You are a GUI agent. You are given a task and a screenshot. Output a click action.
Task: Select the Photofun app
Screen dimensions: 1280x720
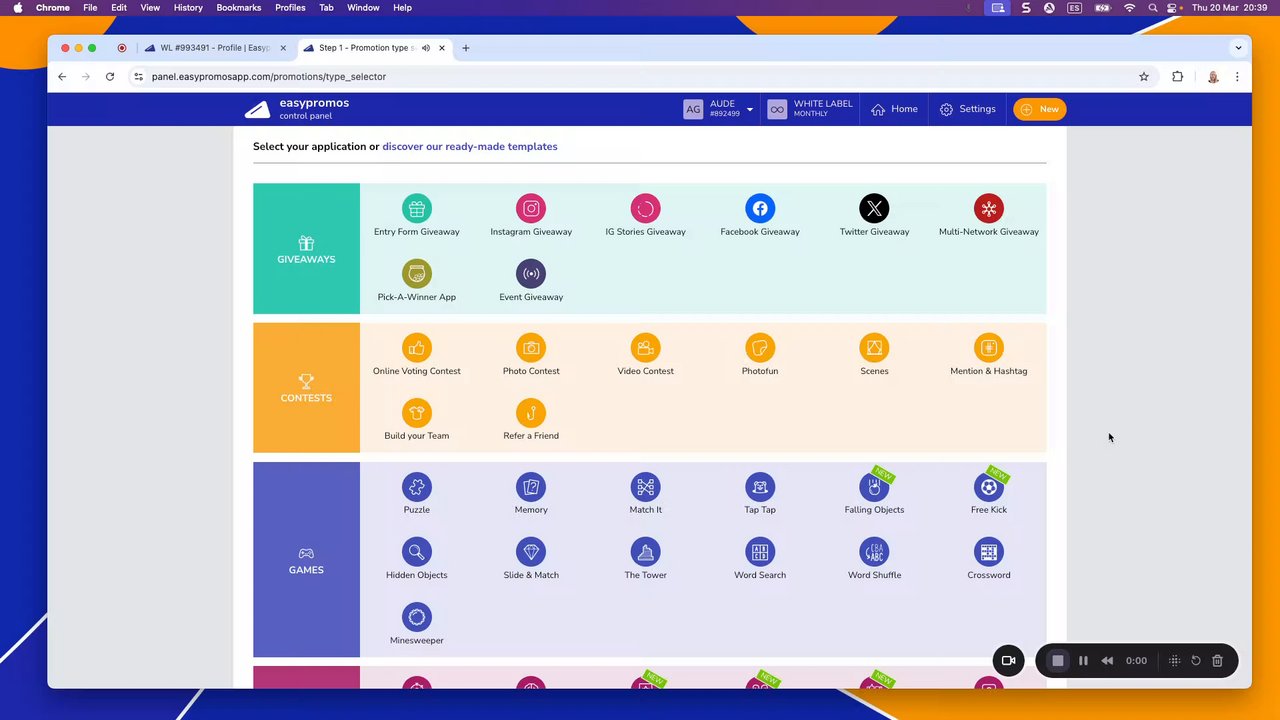tap(760, 356)
